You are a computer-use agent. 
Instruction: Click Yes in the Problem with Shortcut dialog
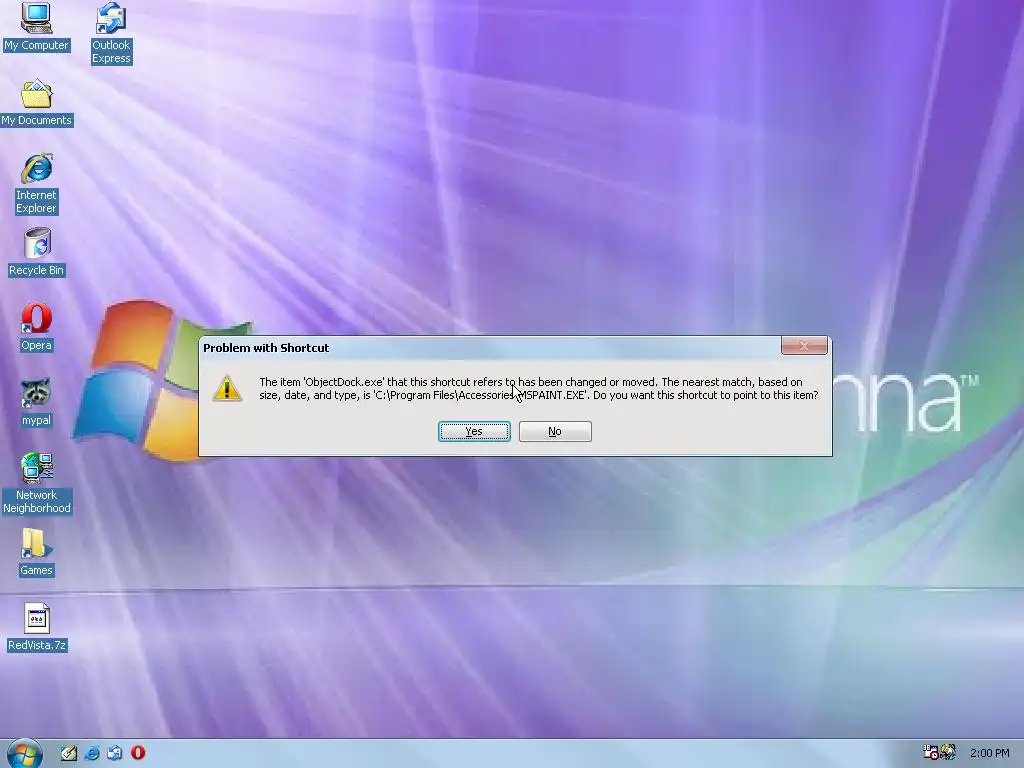pyautogui.click(x=474, y=431)
